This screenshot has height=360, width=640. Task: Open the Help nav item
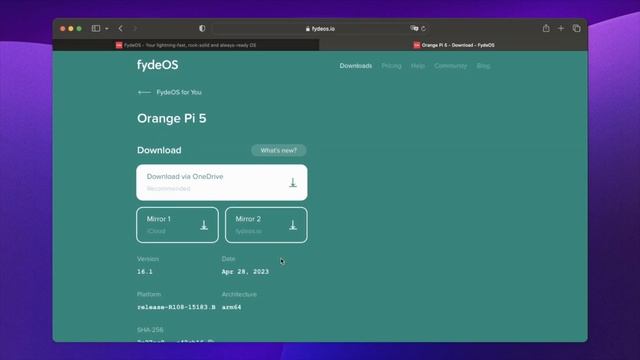418,66
